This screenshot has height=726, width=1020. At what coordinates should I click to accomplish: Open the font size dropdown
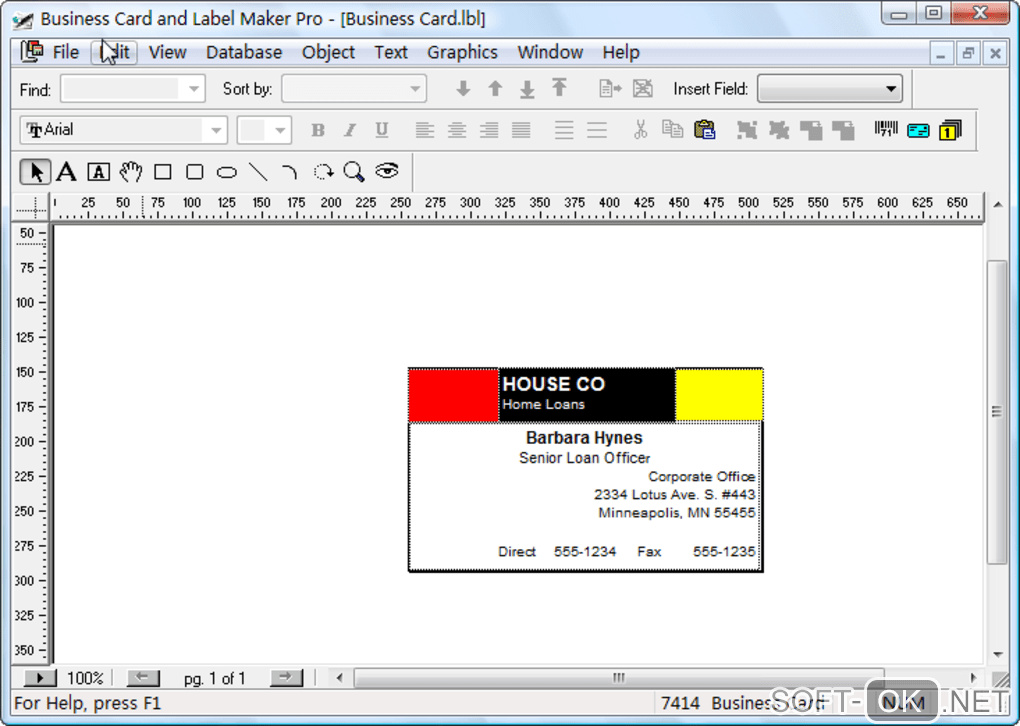[280, 130]
